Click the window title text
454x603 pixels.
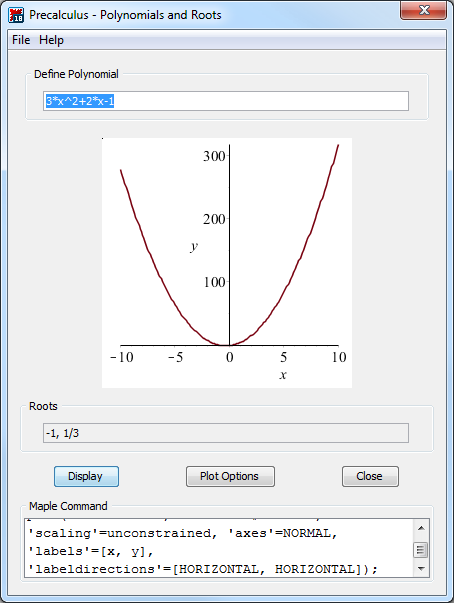(x=125, y=15)
